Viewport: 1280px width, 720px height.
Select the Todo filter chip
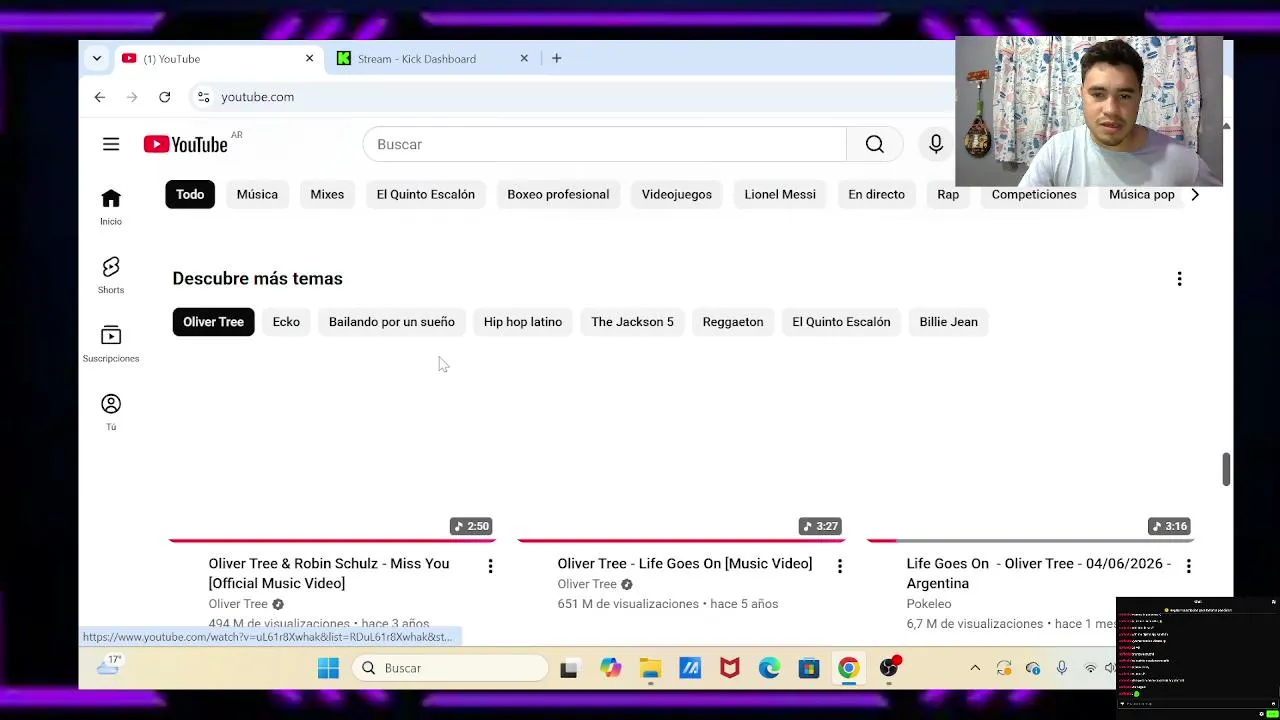(190, 195)
